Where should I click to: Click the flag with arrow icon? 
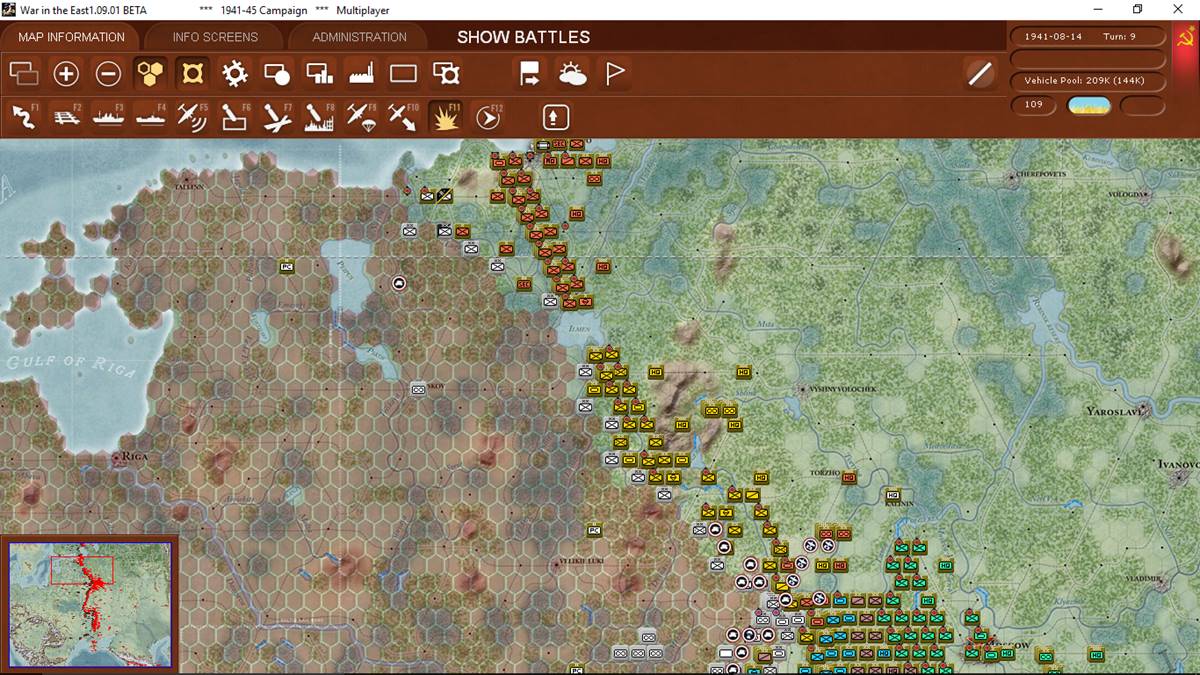point(530,73)
